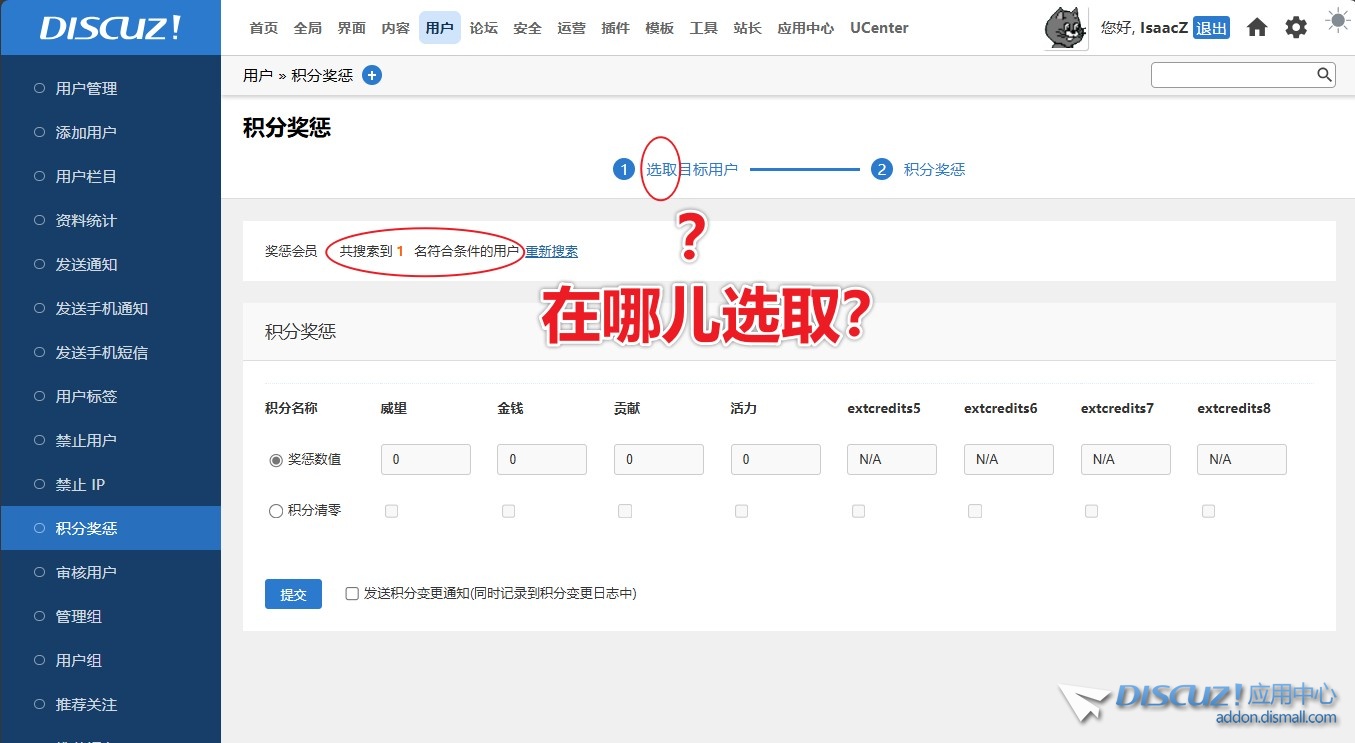Viewport: 1355px width, 743px height.
Task: Click step 1 circle for 选取目标用户
Action: click(624, 170)
